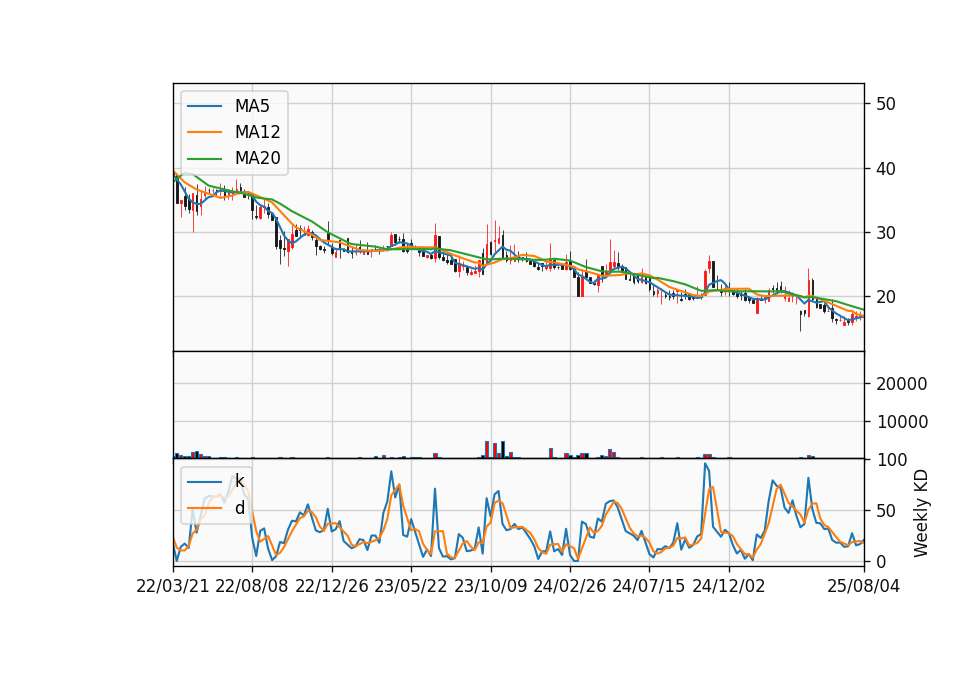Click the price axis value 40

click(886, 168)
